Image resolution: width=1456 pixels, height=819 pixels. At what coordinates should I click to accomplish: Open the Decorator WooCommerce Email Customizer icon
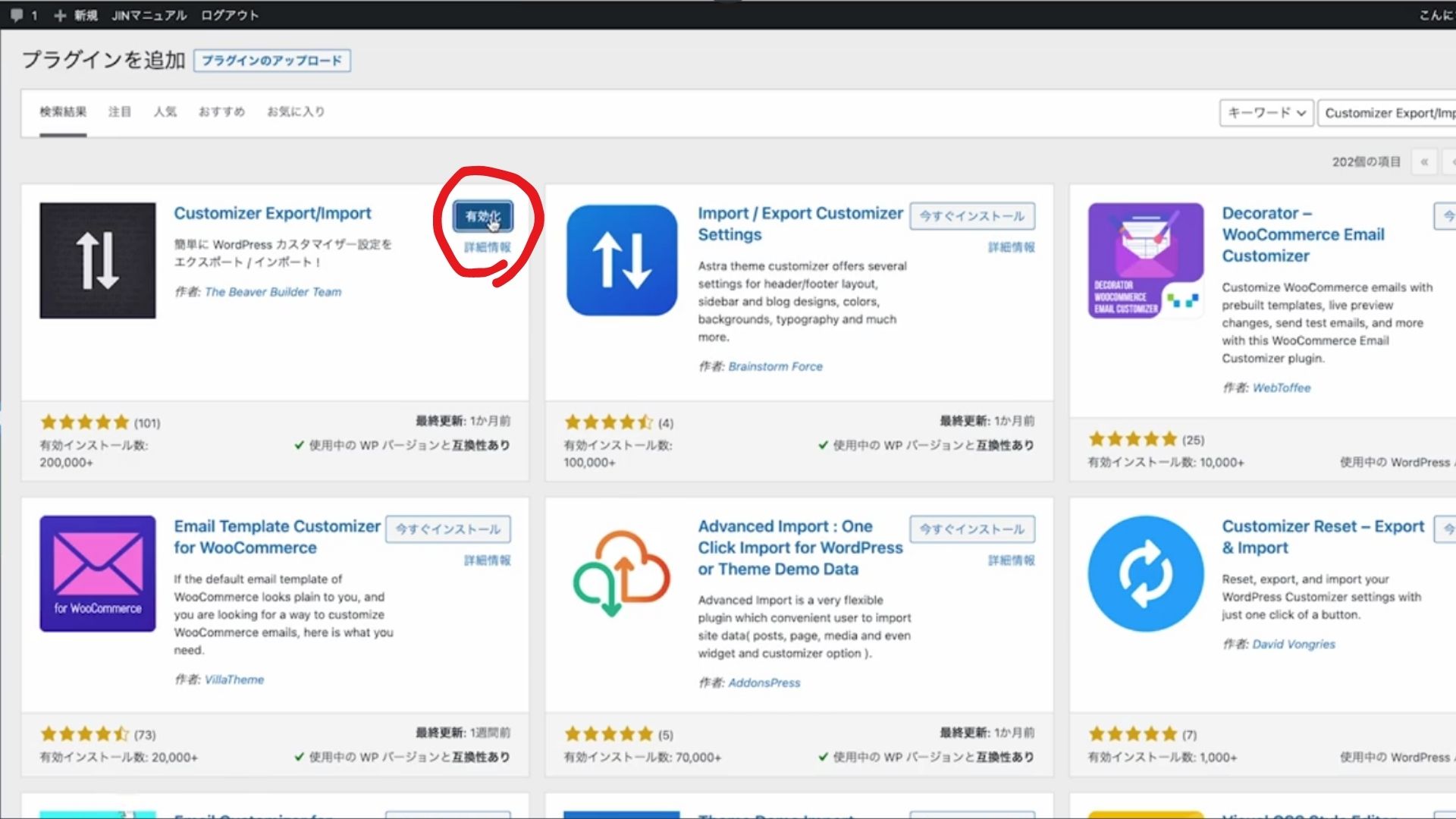click(x=1146, y=260)
